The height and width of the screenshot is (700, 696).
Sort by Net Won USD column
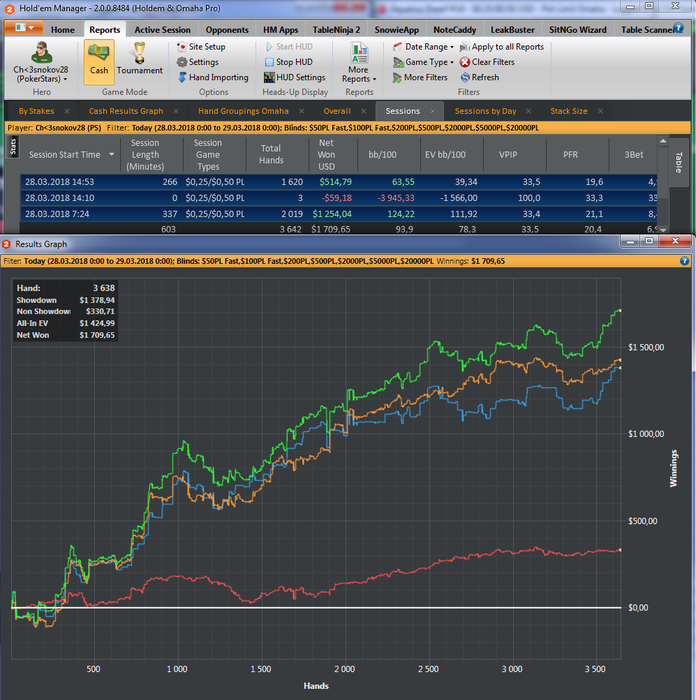(326, 154)
